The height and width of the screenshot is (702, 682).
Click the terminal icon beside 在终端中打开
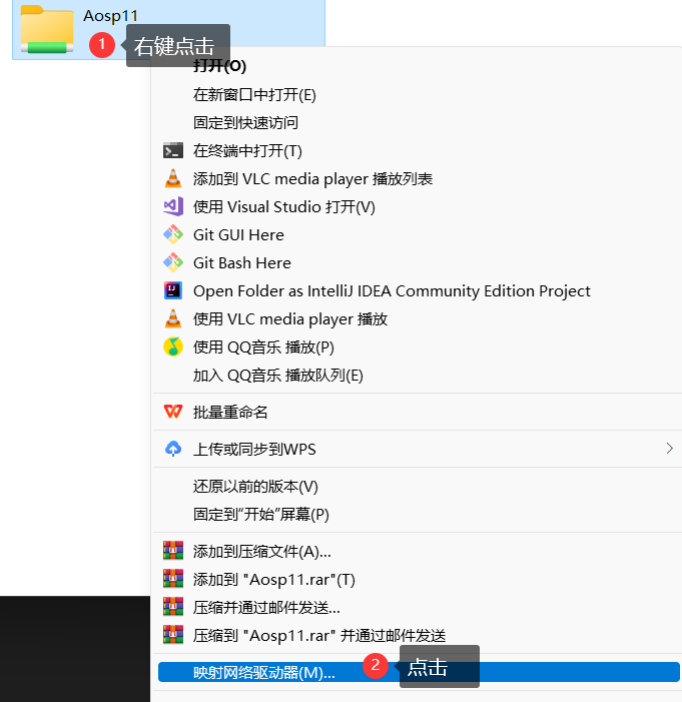173,151
